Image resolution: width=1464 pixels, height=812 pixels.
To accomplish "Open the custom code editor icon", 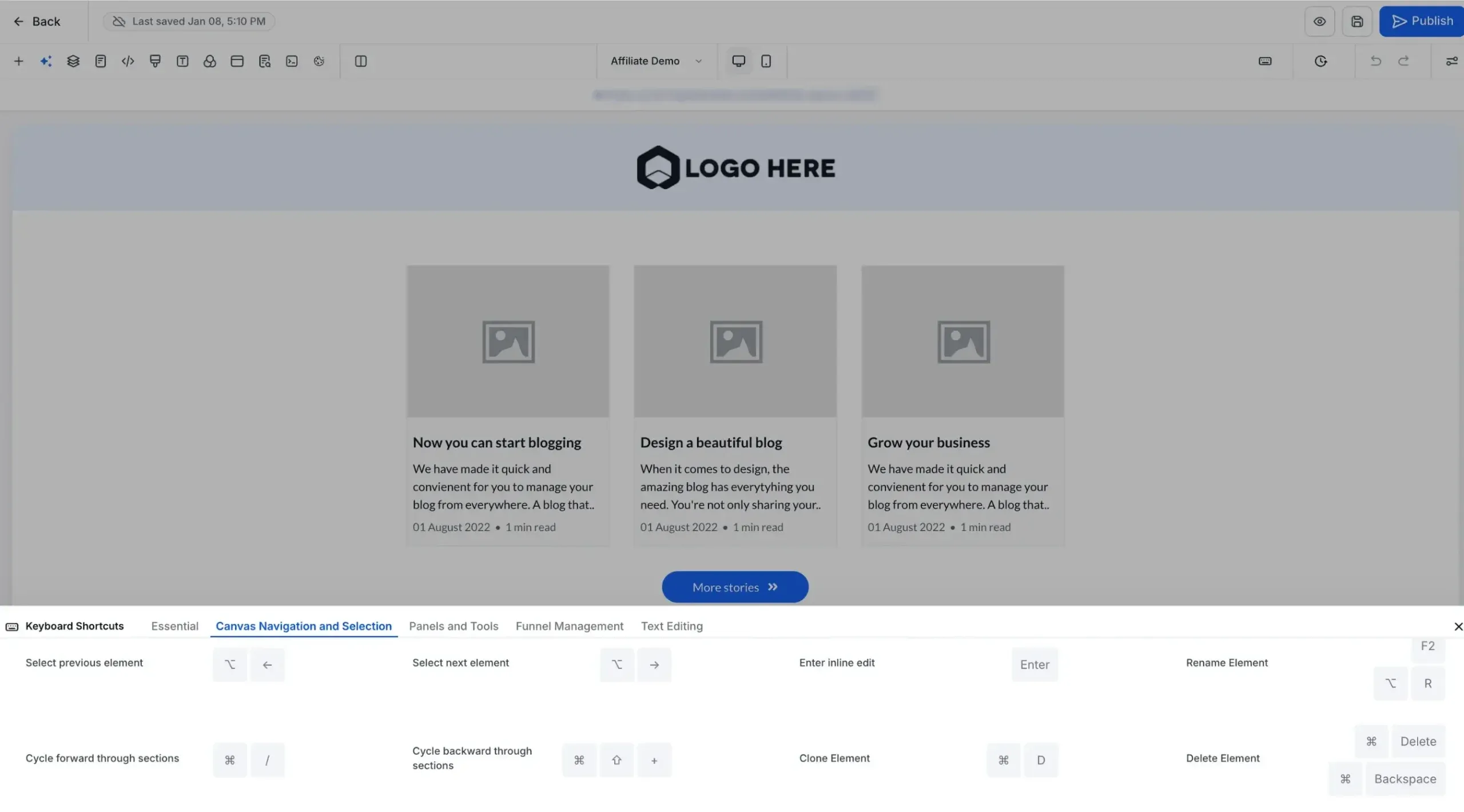I will [x=128, y=61].
